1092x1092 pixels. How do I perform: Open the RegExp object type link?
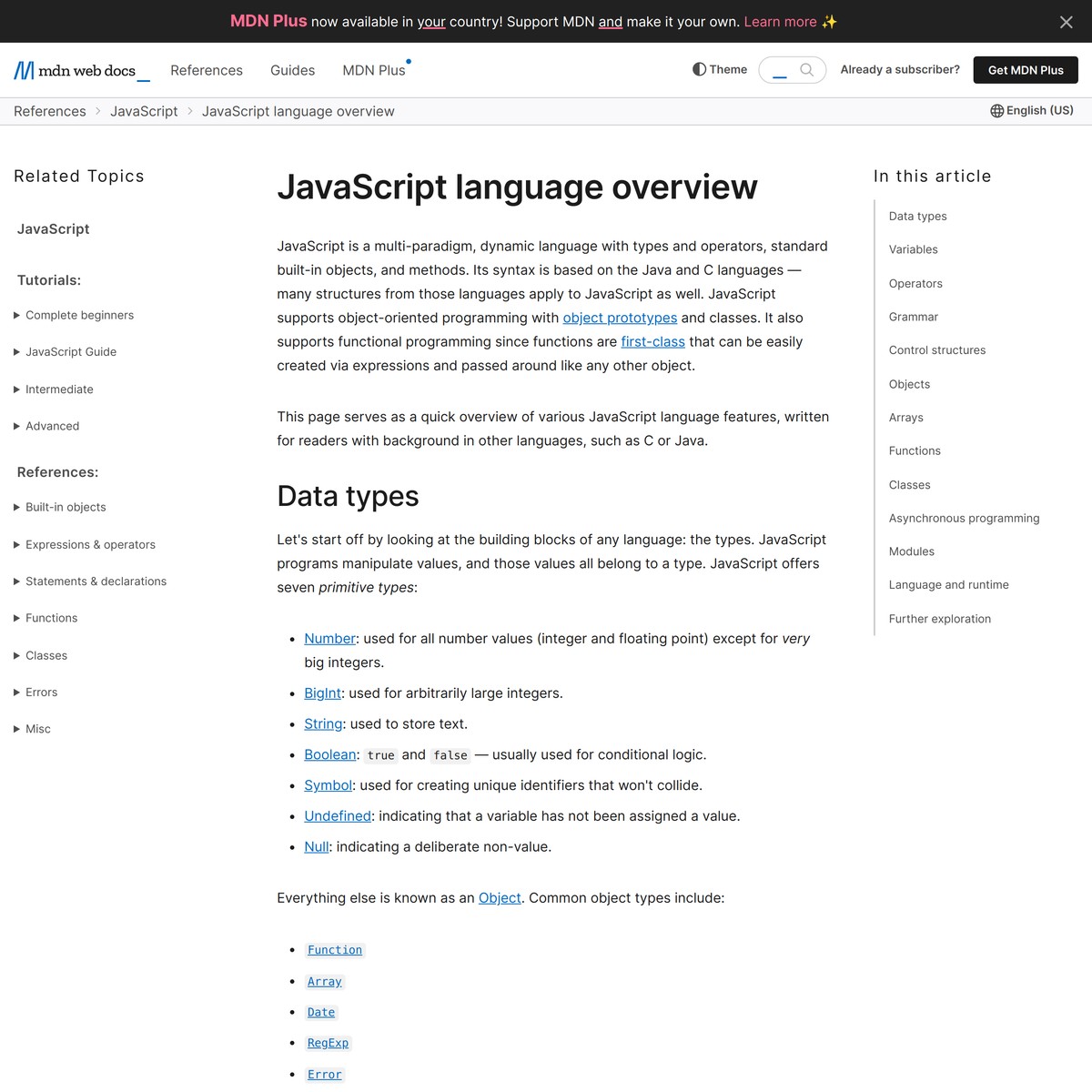coord(329,1044)
